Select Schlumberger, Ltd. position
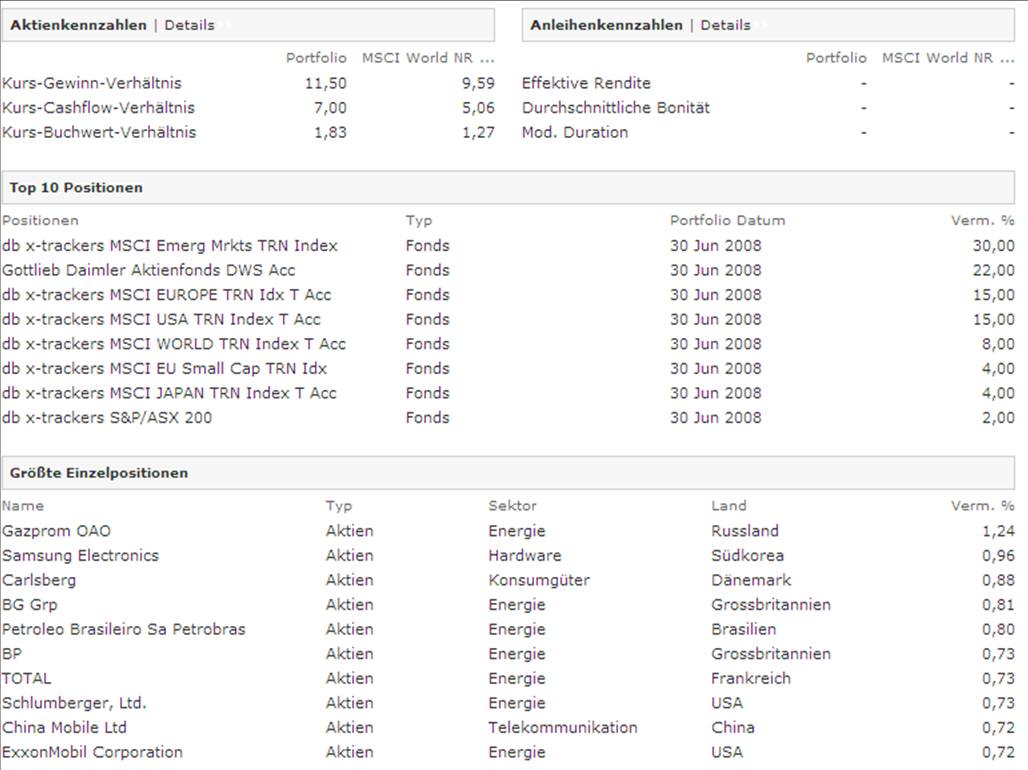 click(x=74, y=703)
